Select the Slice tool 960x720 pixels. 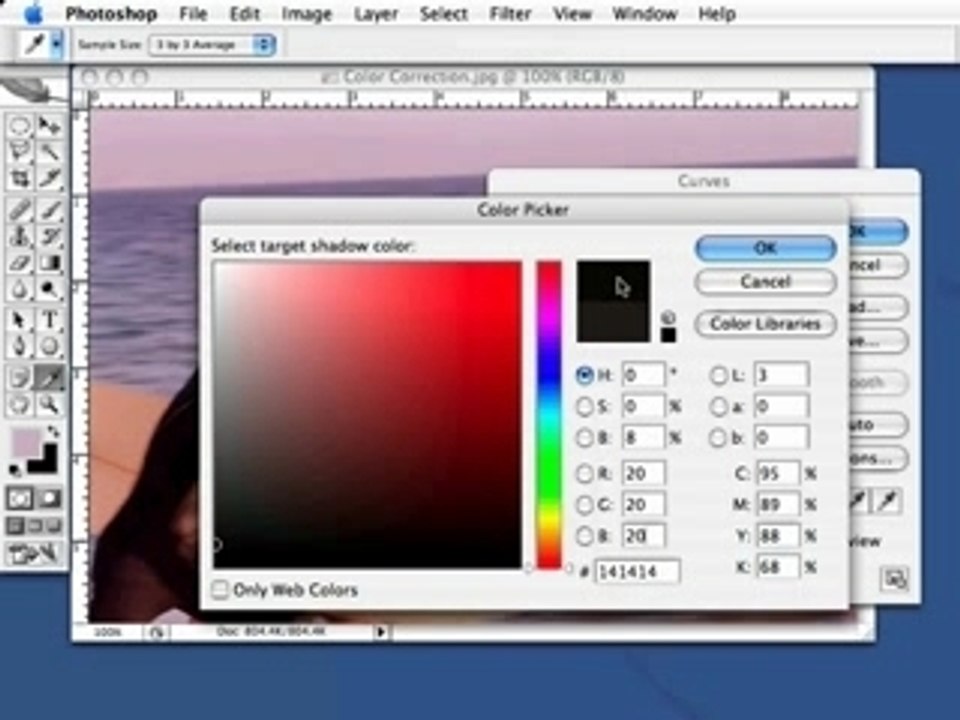click(49, 178)
